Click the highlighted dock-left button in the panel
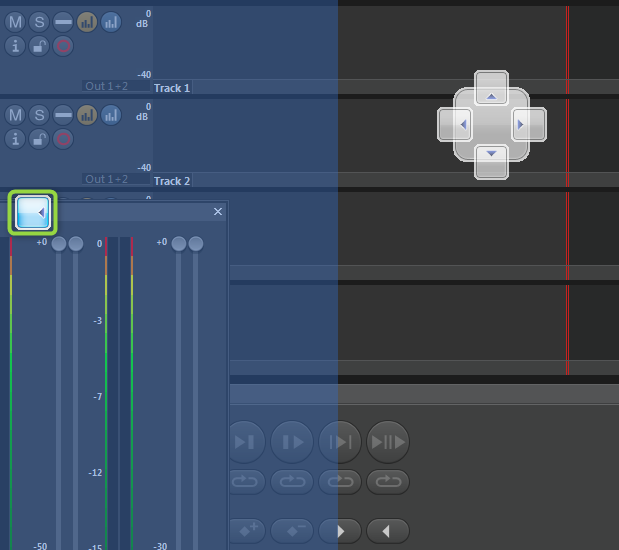The image size is (619, 550). pos(33,212)
